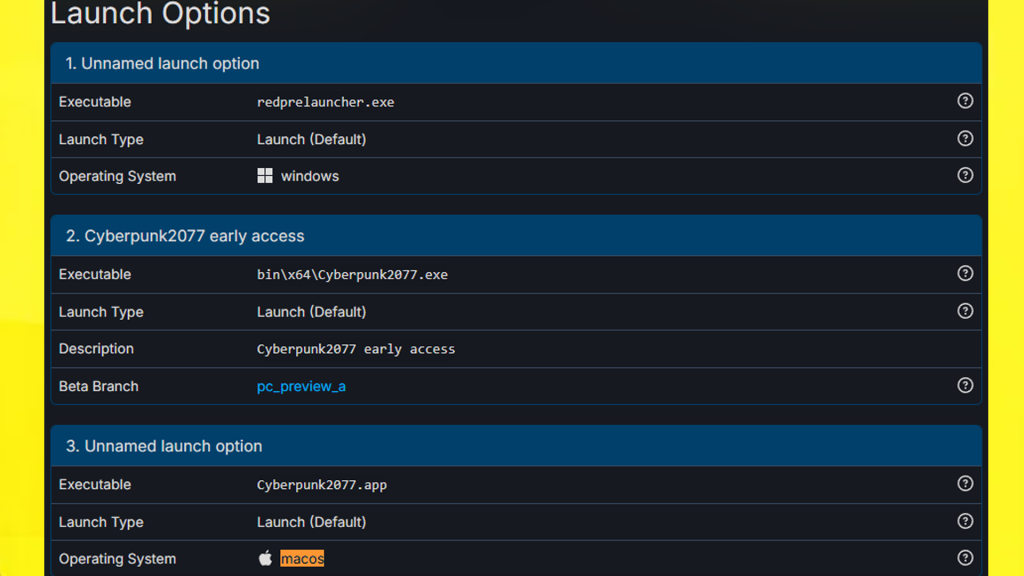Click the redprelauncher.exe value
This screenshot has width=1024, height=576.
(325, 103)
